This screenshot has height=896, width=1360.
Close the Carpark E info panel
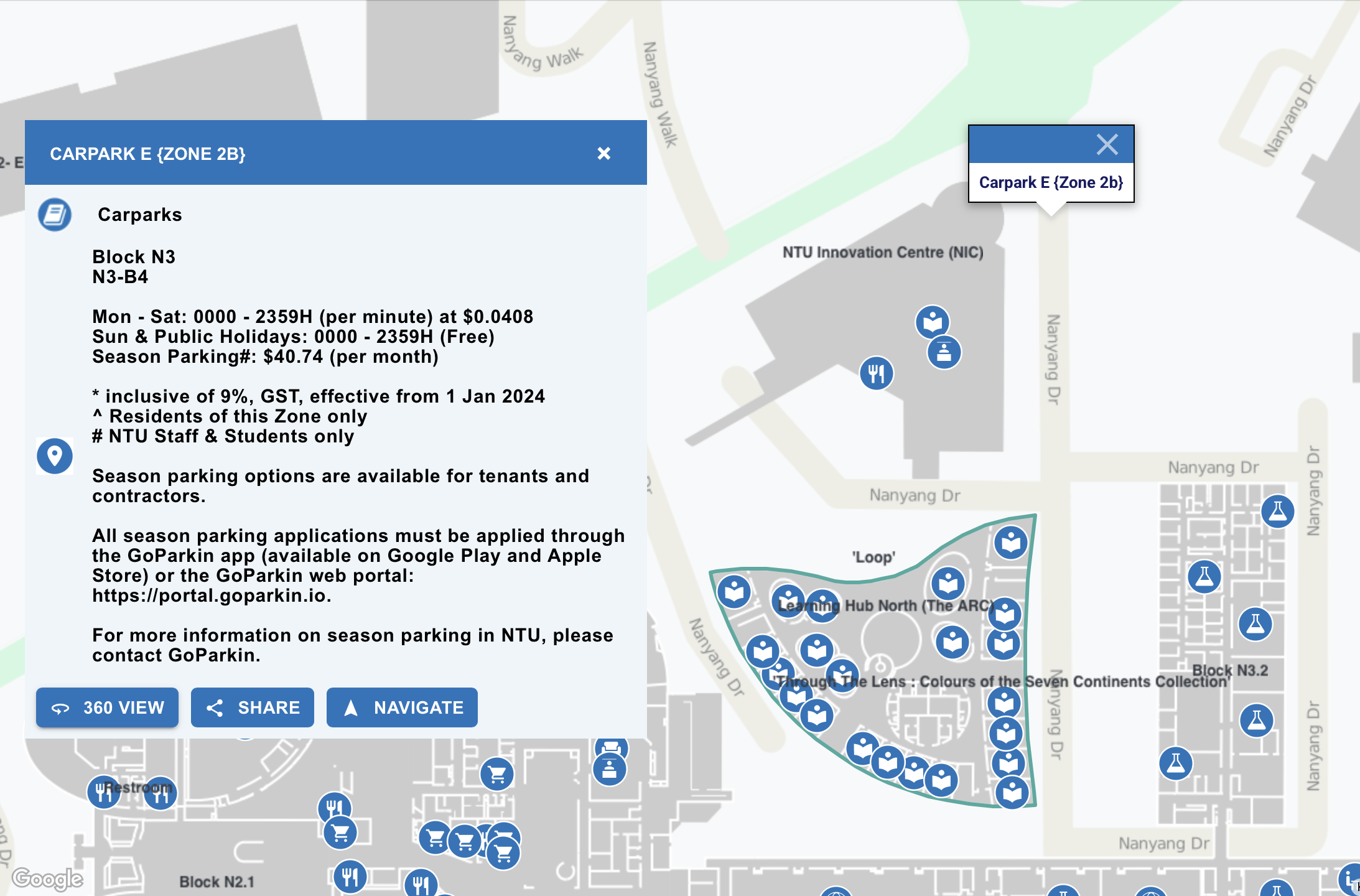click(603, 153)
